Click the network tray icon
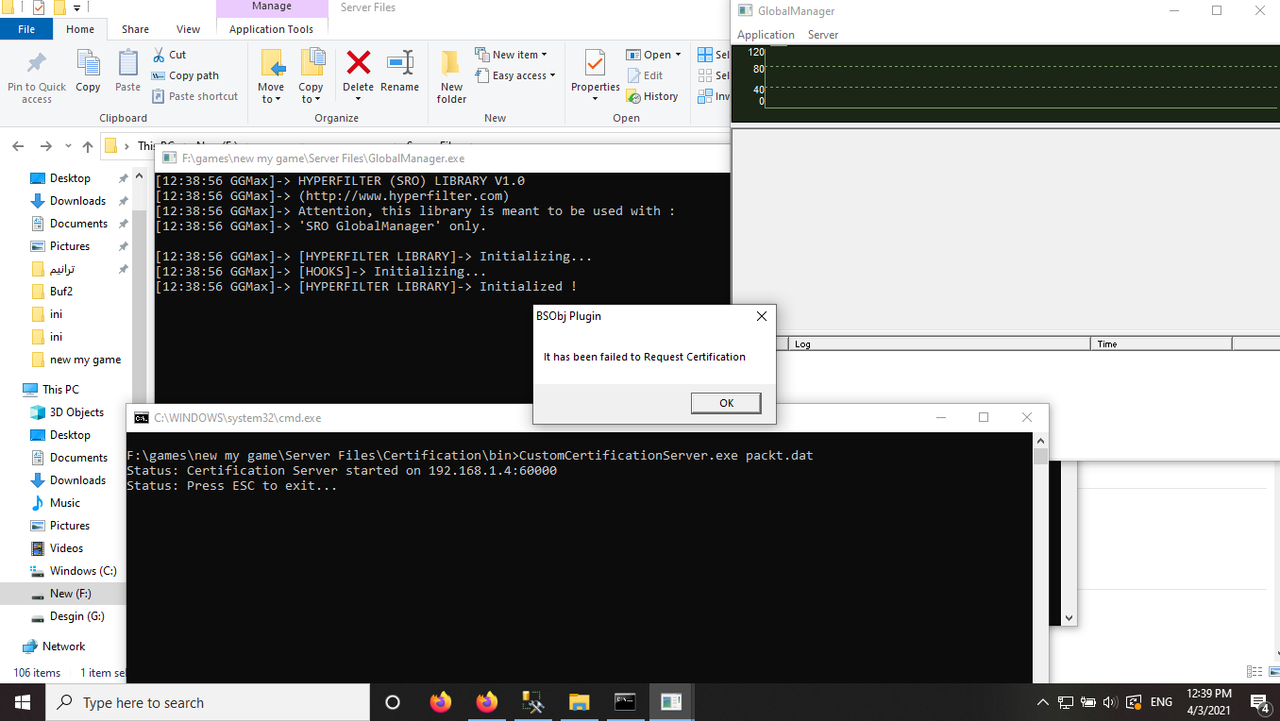The width and height of the screenshot is (1280, 721). (x=1066, y=702)
